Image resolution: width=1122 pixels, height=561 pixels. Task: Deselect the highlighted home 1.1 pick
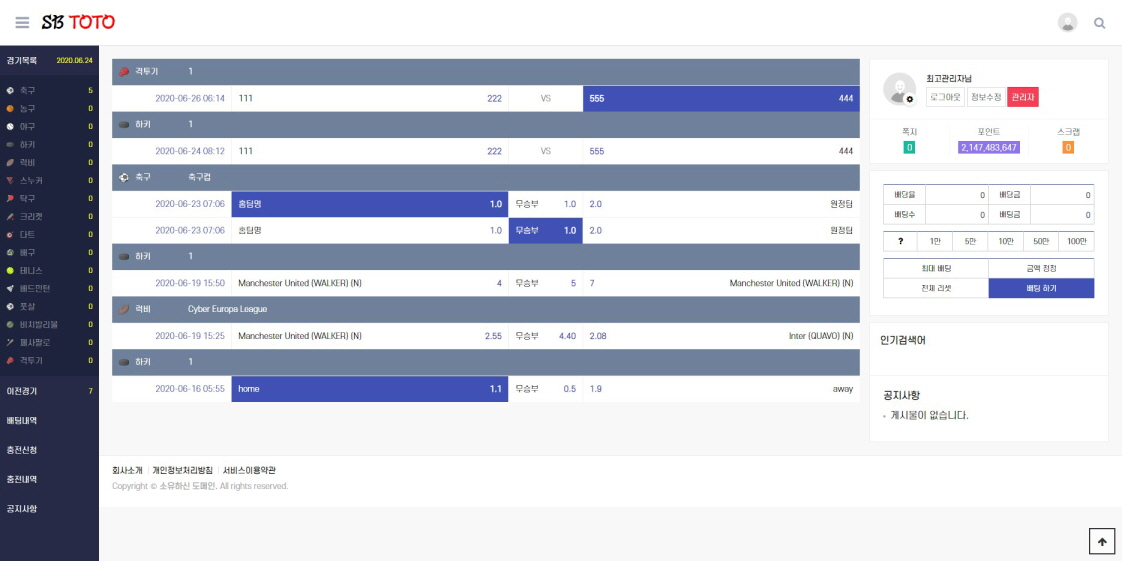(x=370, y=389)
